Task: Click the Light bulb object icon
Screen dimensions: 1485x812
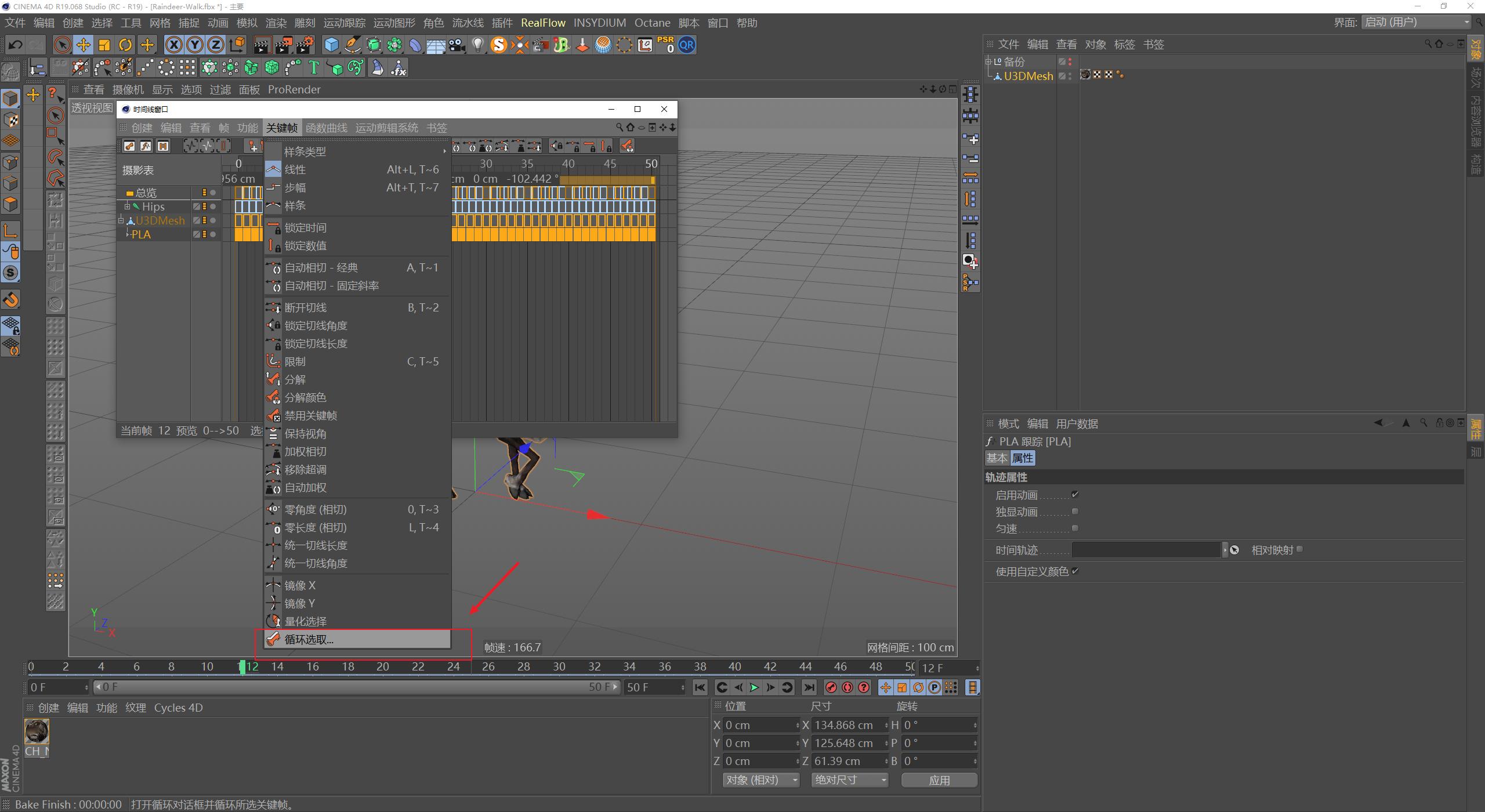Action: [x=477, y=45]
